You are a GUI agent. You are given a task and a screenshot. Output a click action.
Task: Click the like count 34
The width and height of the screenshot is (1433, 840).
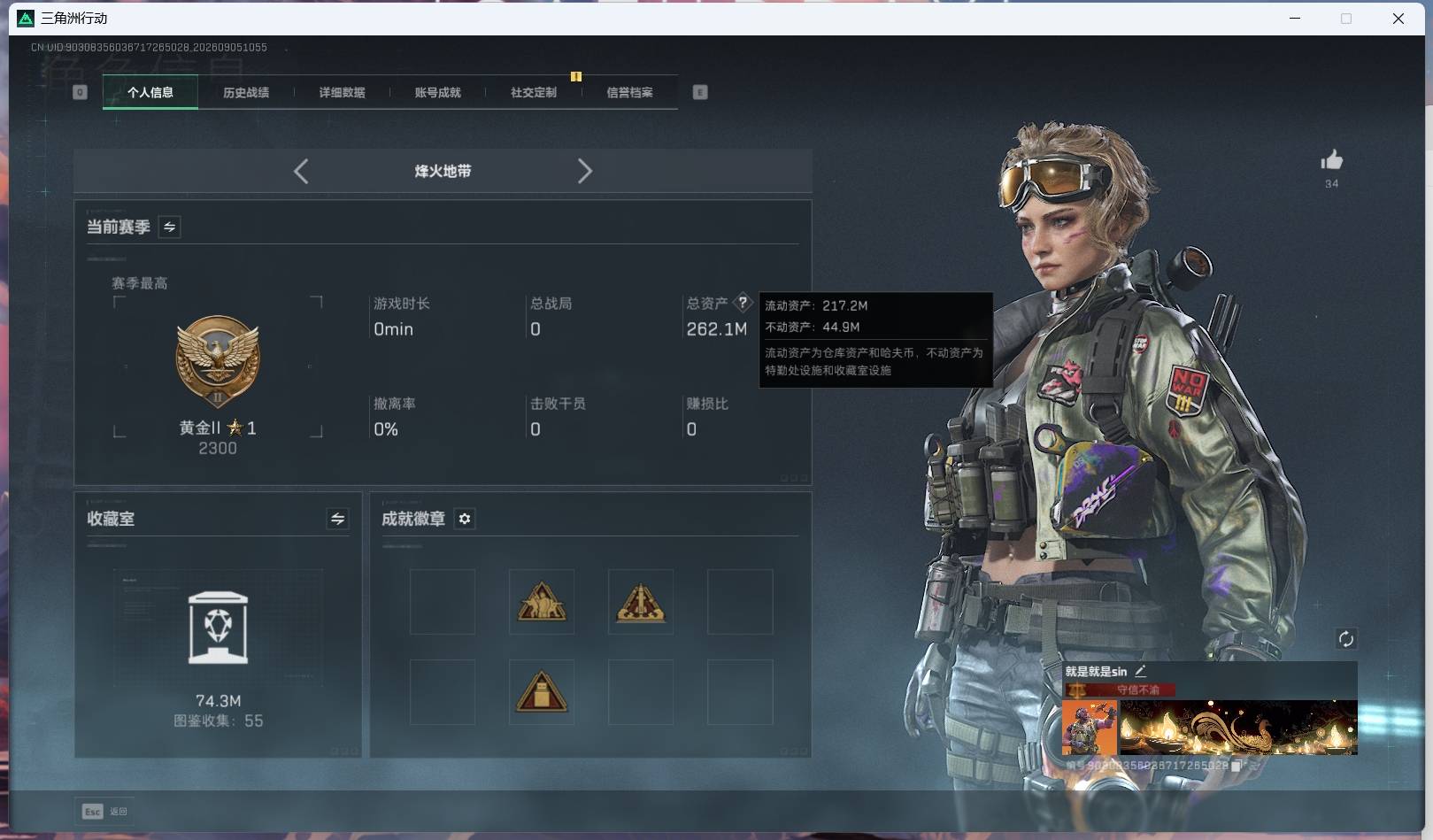tap(1331, 184)
